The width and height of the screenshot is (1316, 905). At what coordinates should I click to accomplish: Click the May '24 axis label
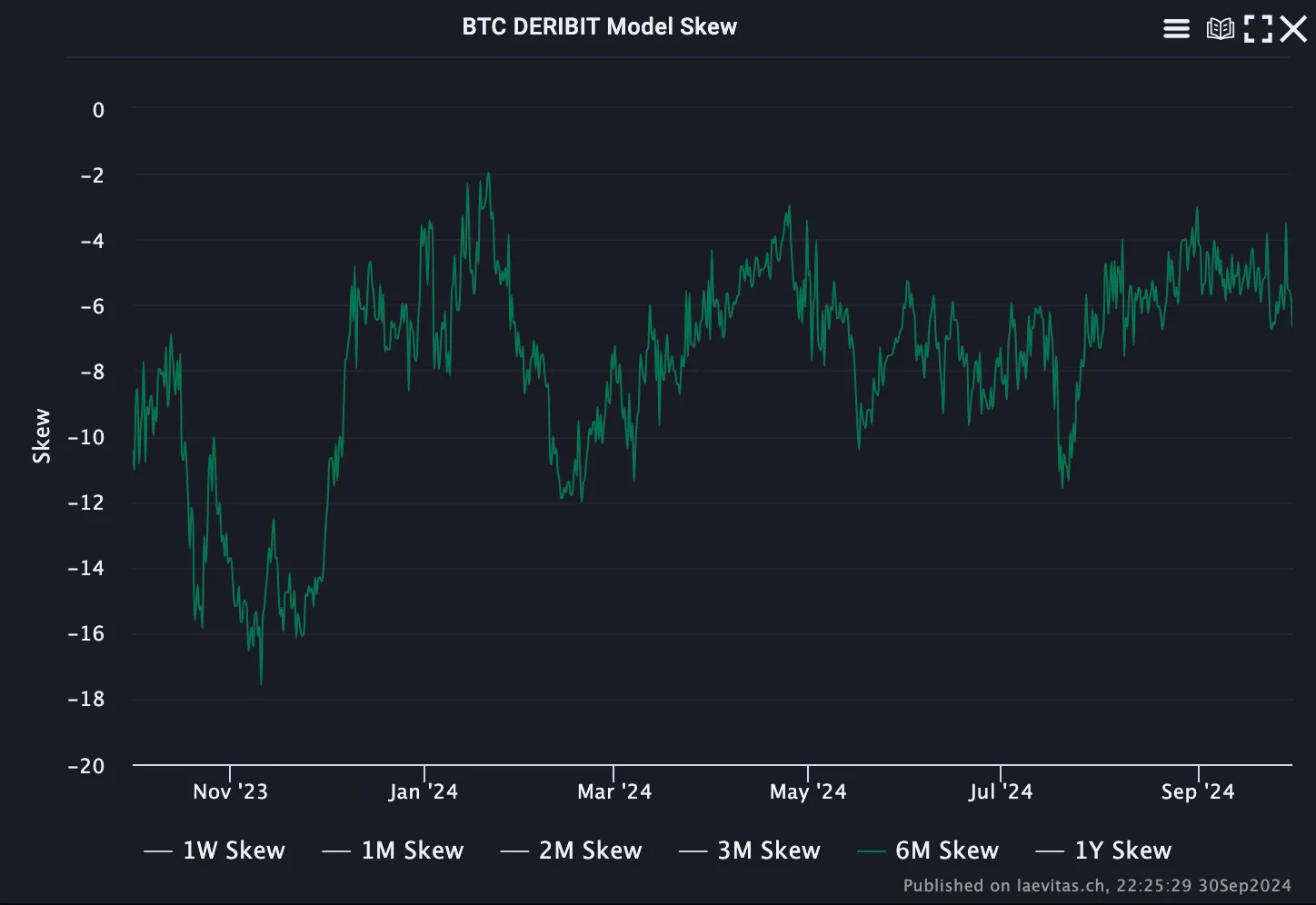pyautogui.click(x=808, y=791)
